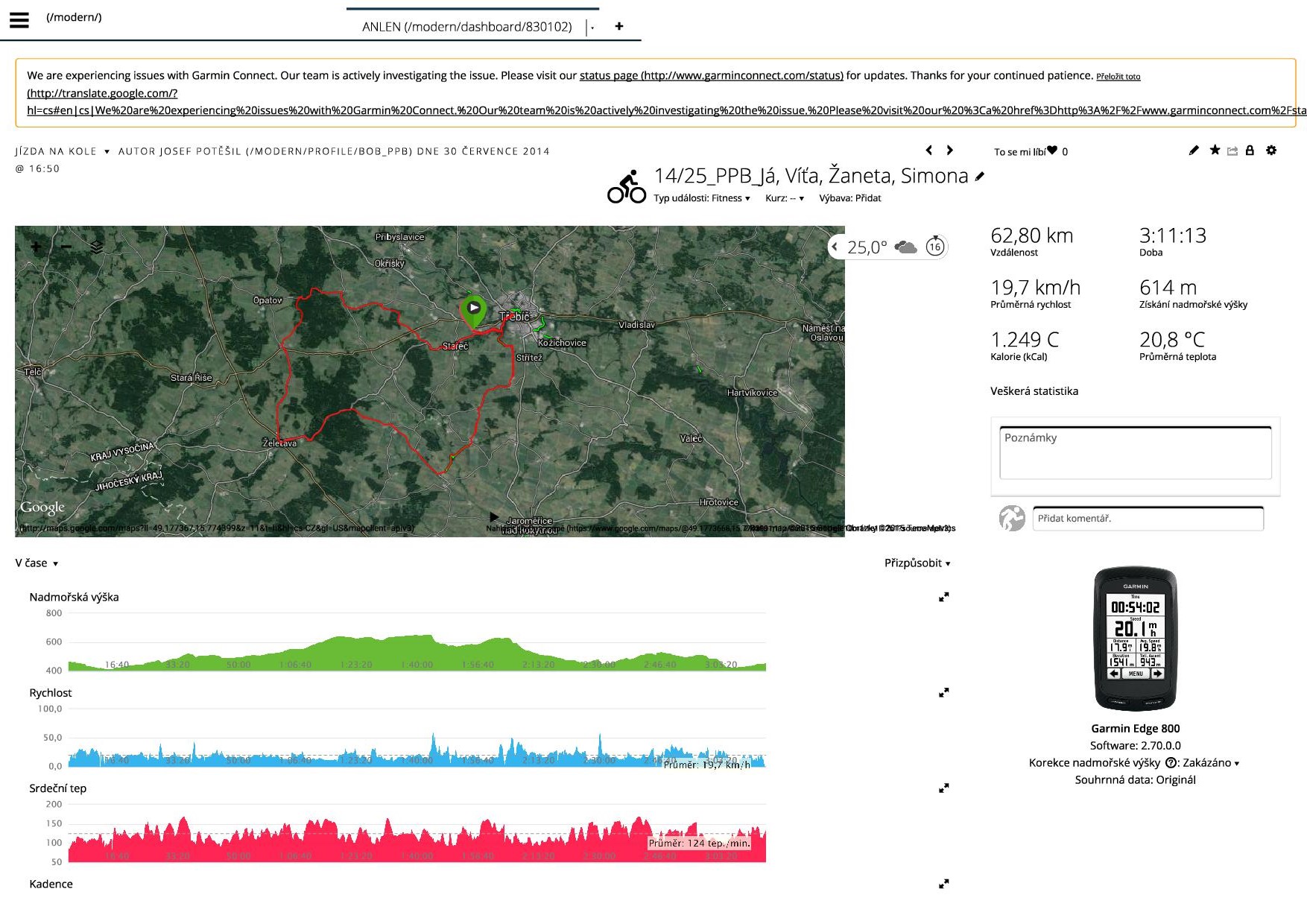Select the ANLEN dashboard tab
The image size is (1307, 924).
pyautogui.click(x=466, y=27)
